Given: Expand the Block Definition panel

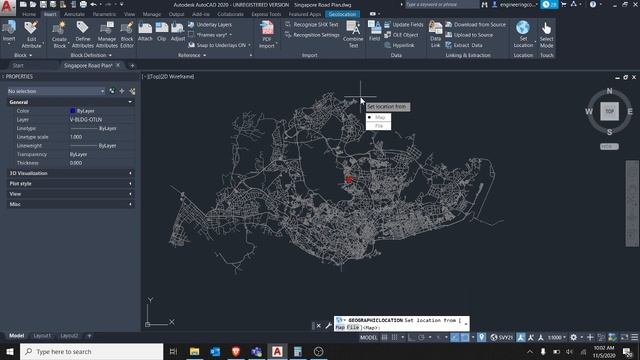Looking at the screenshot, I should coord(91,55).
